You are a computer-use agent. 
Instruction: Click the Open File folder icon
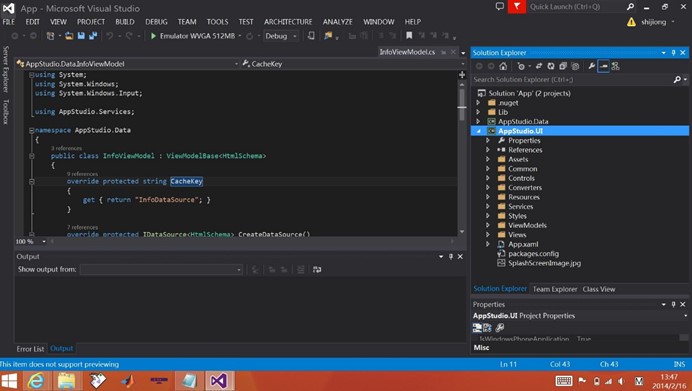pyautogui.click(x=69, y=36)
